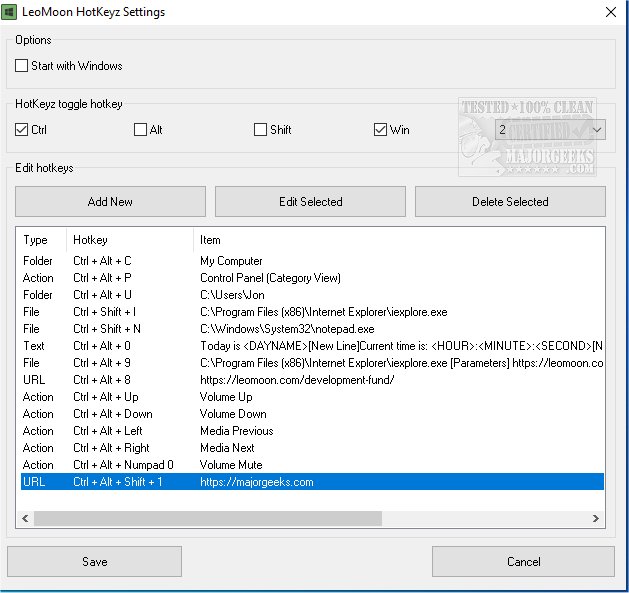This screenshot has height=593, width=629.
Task: Cancel the settings dialog
Action: coord(523,561)
